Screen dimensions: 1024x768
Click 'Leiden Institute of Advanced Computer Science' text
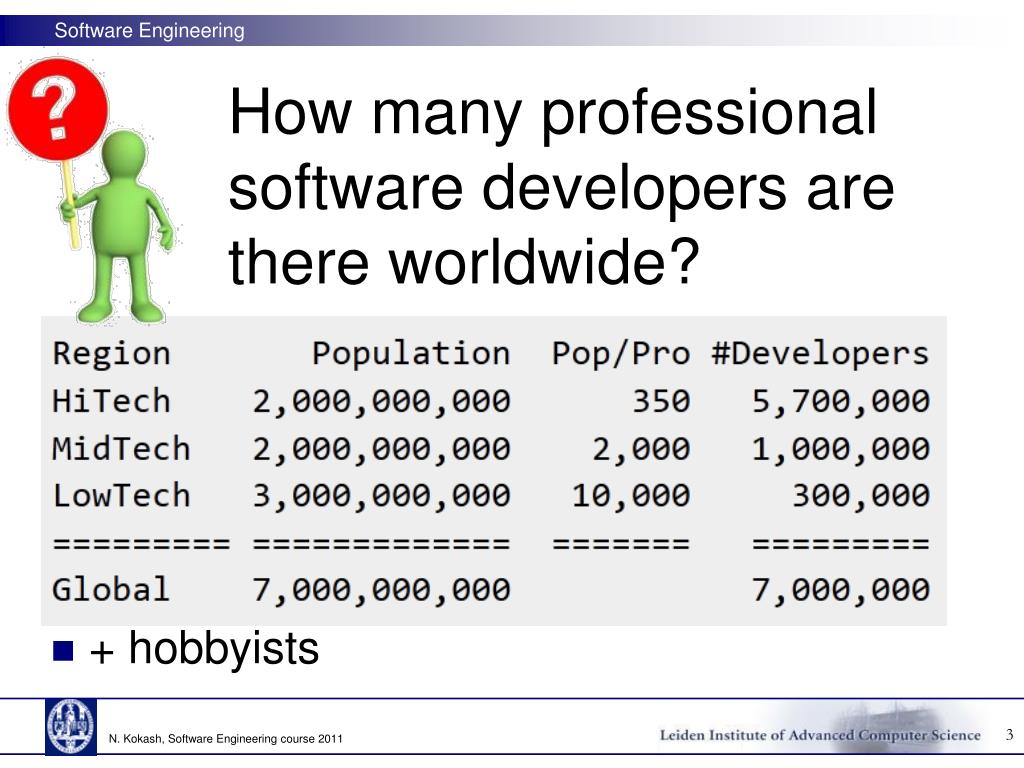pyautogui.click(x=820, y=735)
